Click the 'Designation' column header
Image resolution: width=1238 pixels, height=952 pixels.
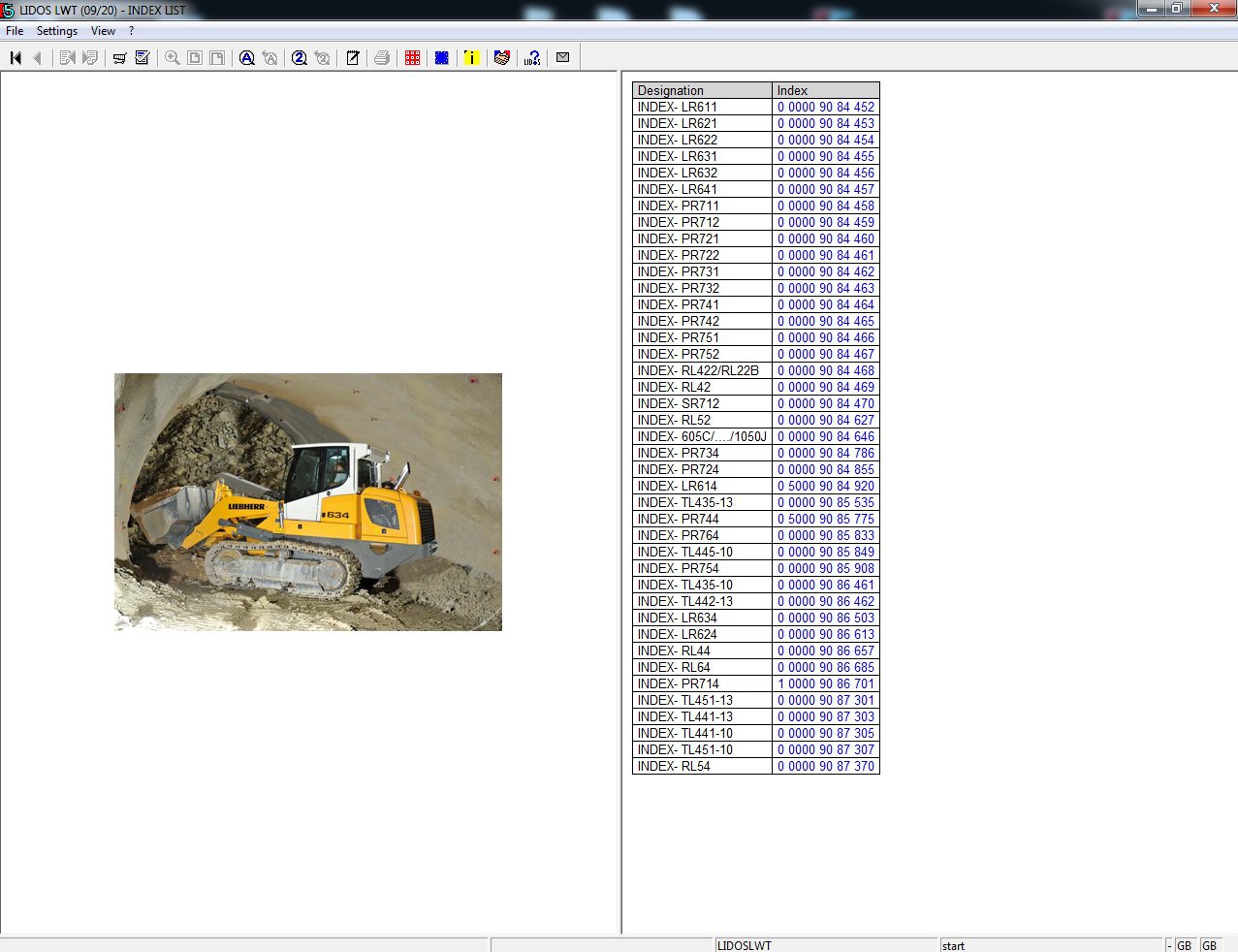click(703, 90)
